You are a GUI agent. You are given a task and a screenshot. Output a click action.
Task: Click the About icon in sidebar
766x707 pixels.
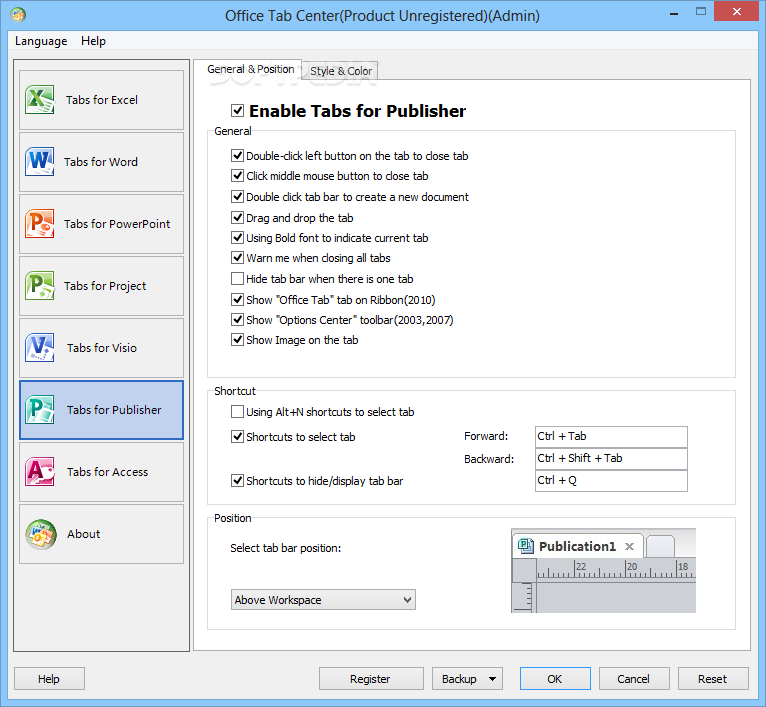coord(41,534)
